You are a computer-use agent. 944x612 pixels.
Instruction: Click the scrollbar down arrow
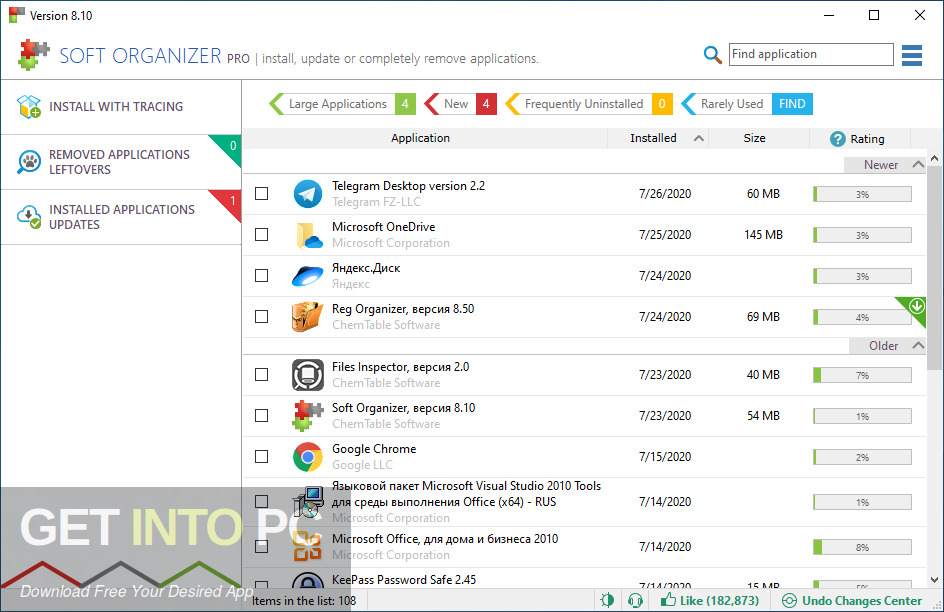point(934,580)
